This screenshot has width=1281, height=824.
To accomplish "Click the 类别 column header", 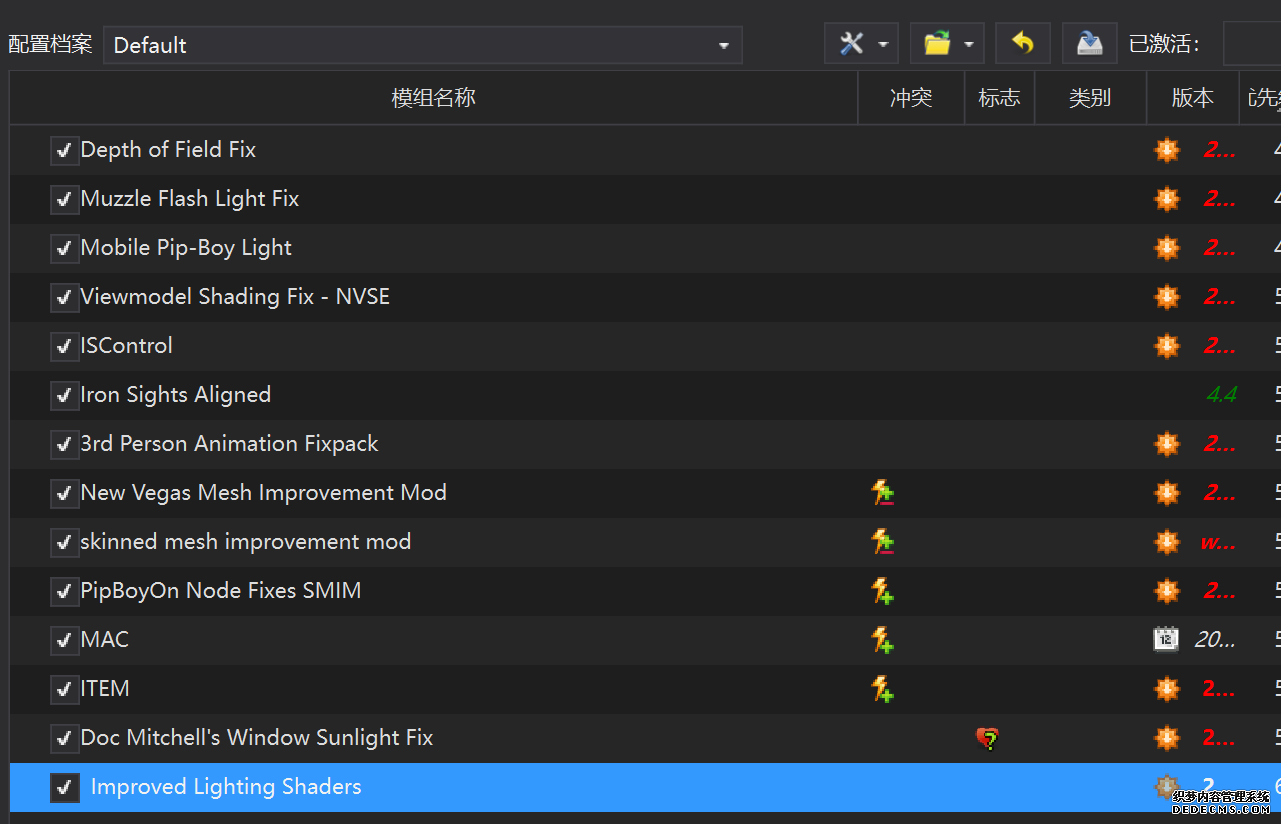I will (1090, 98).
